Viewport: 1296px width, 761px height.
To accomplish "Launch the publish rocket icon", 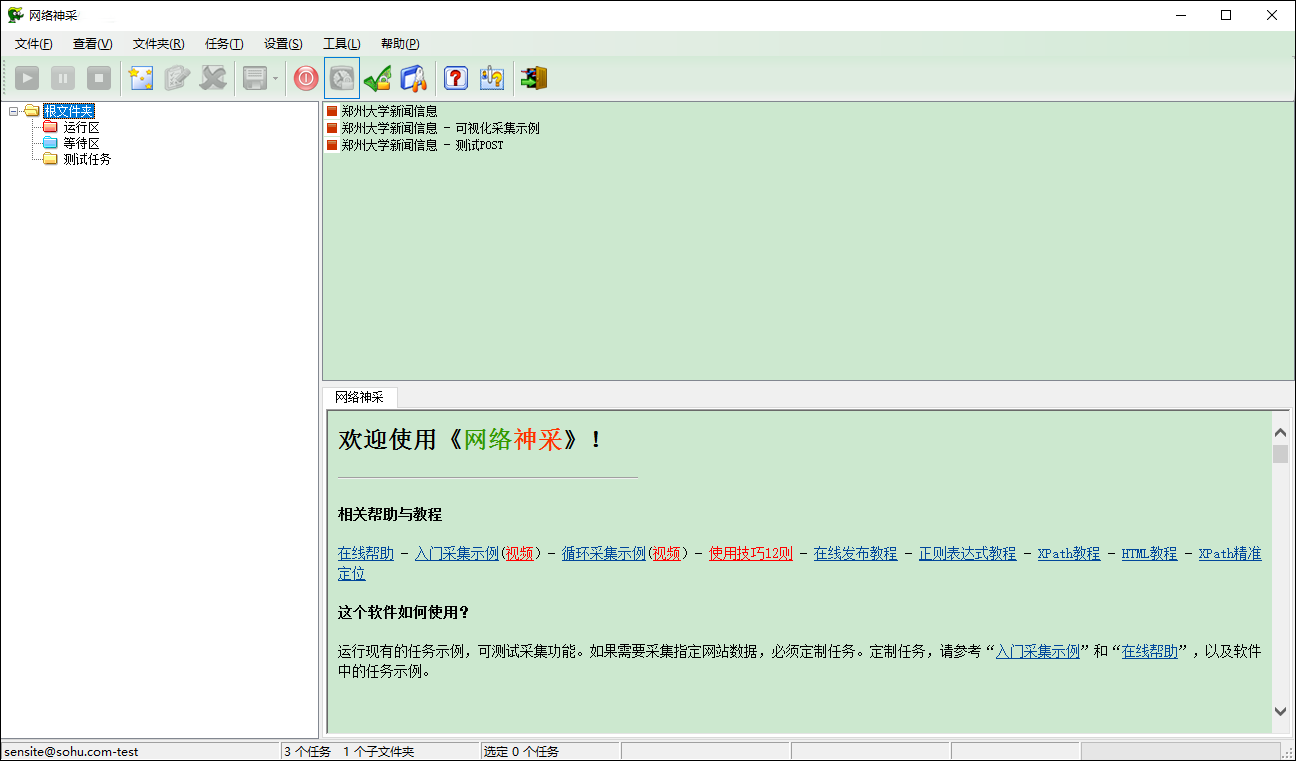I will click(413, 77).
